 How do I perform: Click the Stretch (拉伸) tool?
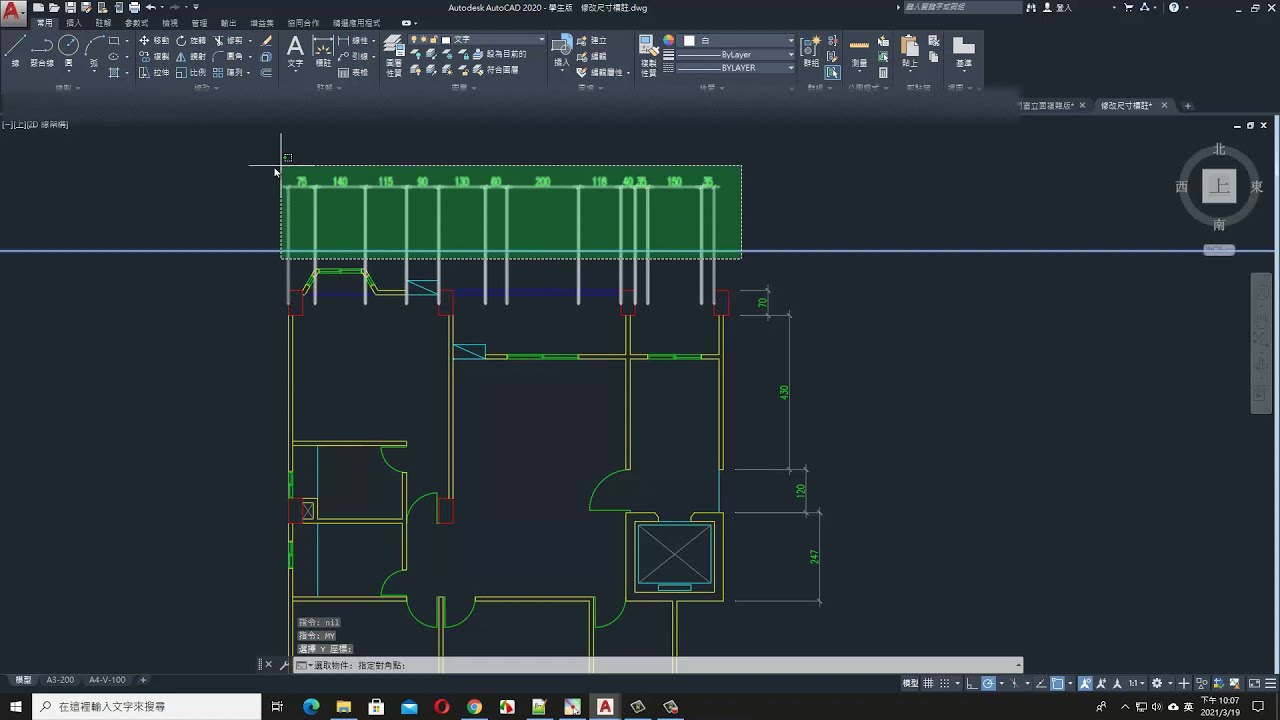pos(153,73)
